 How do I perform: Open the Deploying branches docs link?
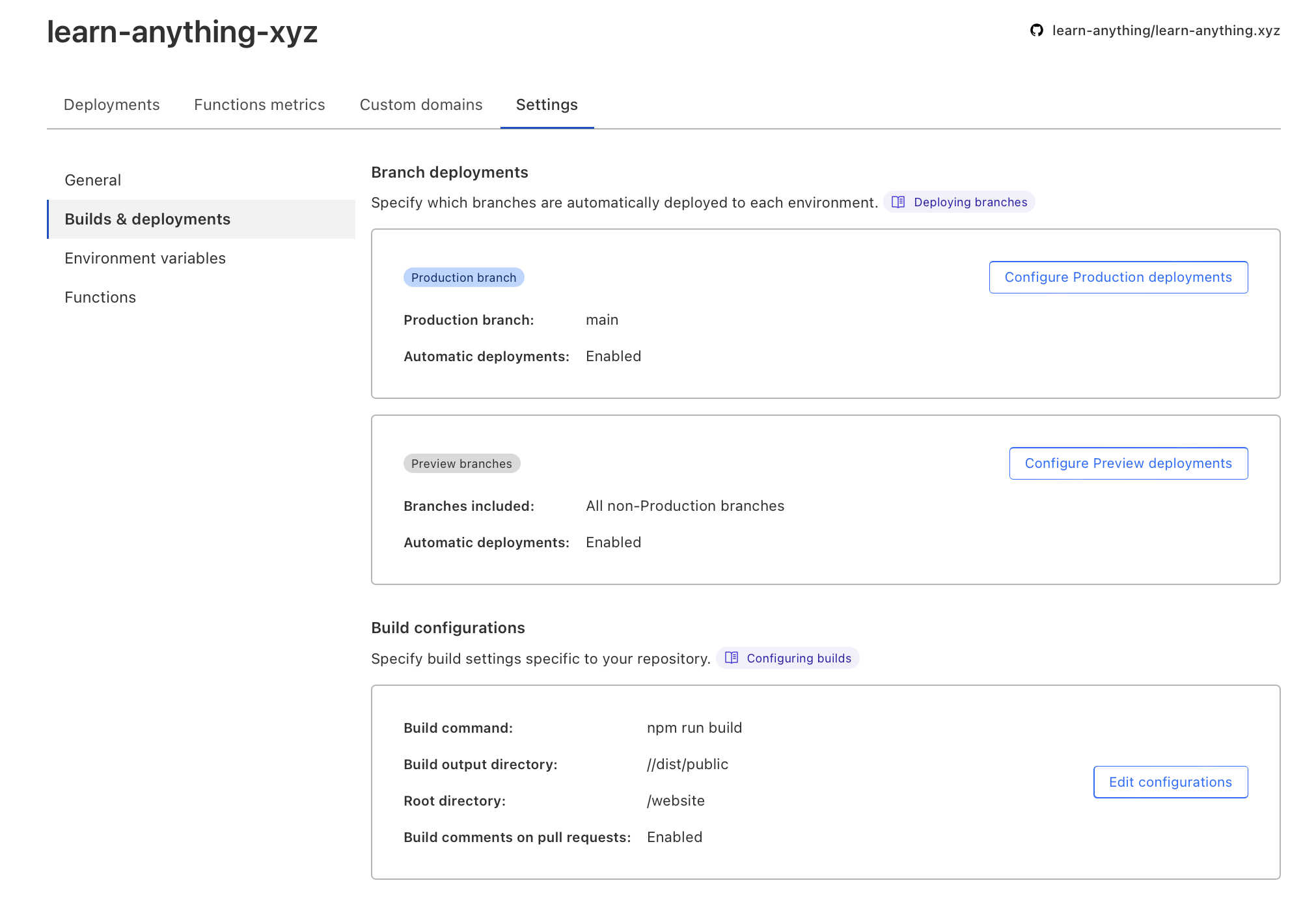(970, 202)
